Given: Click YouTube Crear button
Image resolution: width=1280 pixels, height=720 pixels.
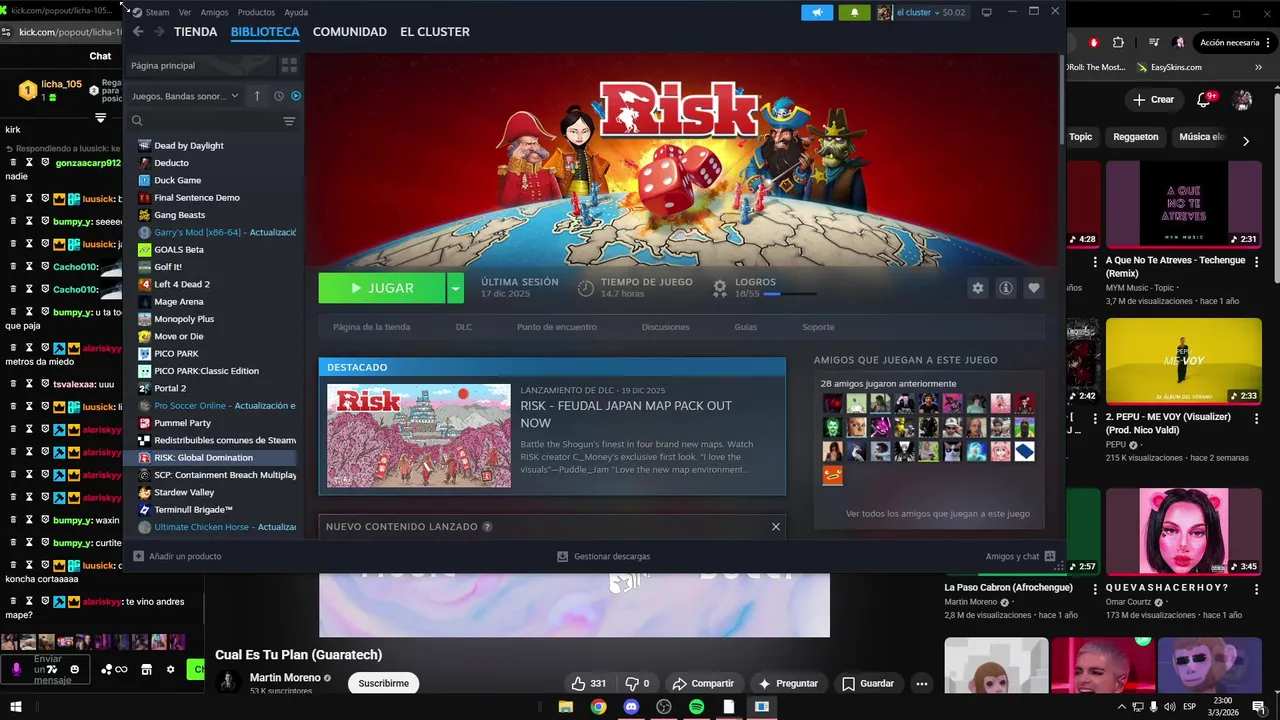Looking at the screenshot, I should coord(1154,100).
